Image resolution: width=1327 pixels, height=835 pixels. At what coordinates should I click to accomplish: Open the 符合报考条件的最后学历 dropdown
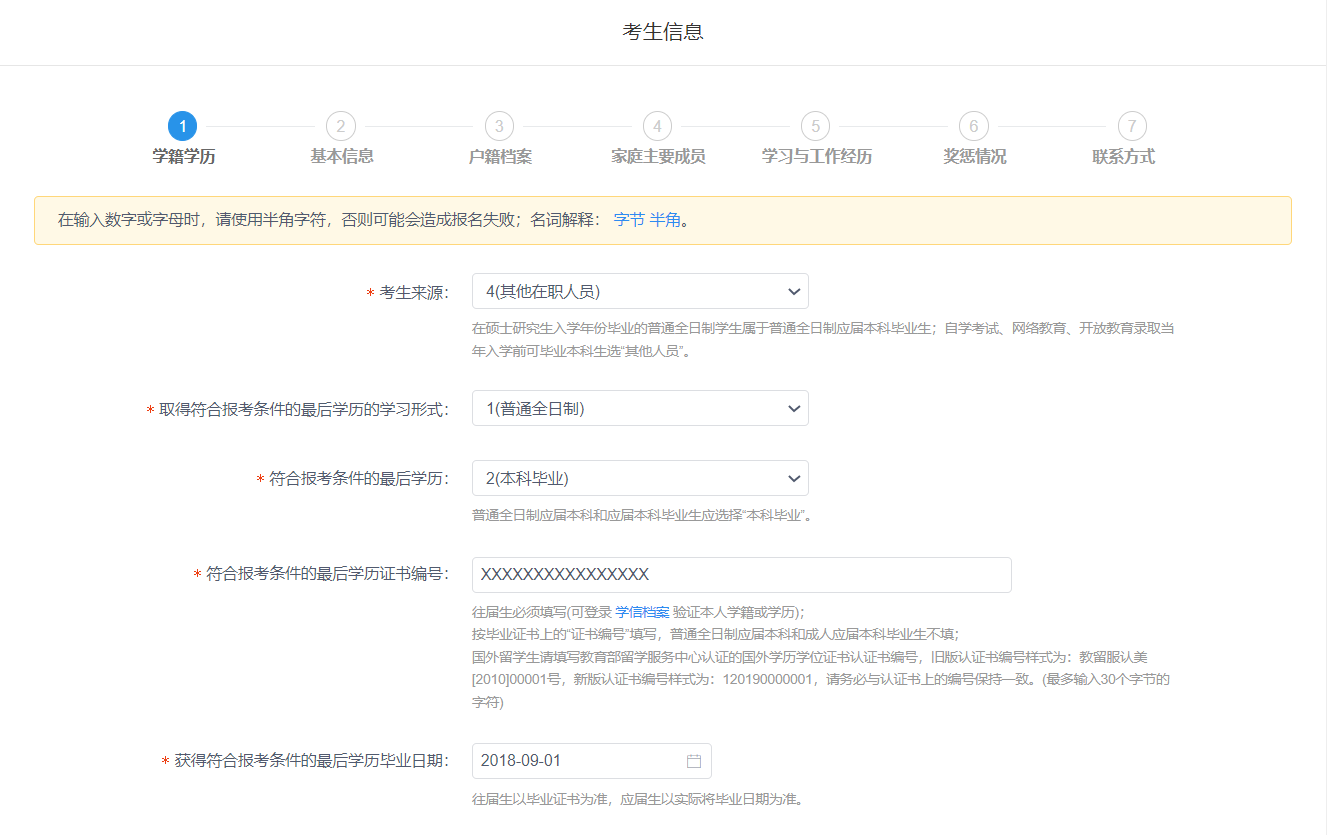pyautogui.click(x=640, y=478)
